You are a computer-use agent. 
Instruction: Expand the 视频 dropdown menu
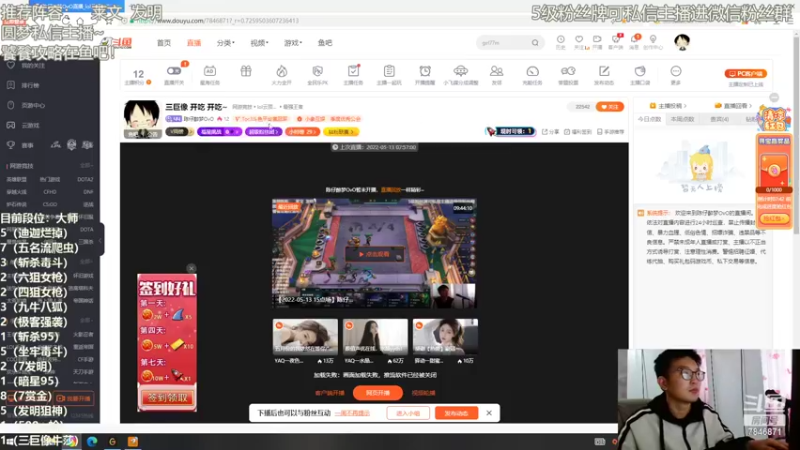(259, 43)
